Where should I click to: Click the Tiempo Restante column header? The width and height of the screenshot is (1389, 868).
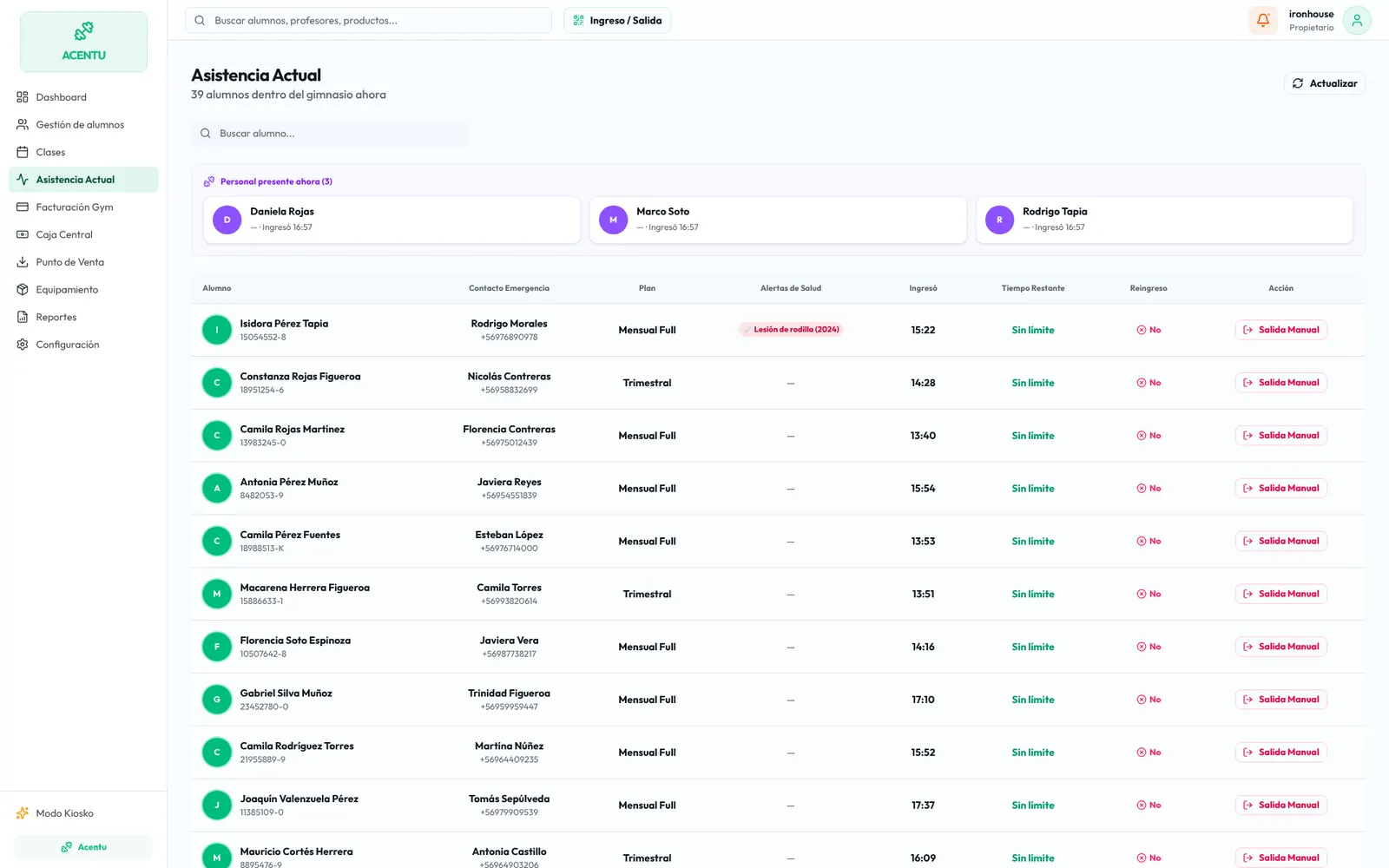pyautogui.click(x=1033, y=288)
